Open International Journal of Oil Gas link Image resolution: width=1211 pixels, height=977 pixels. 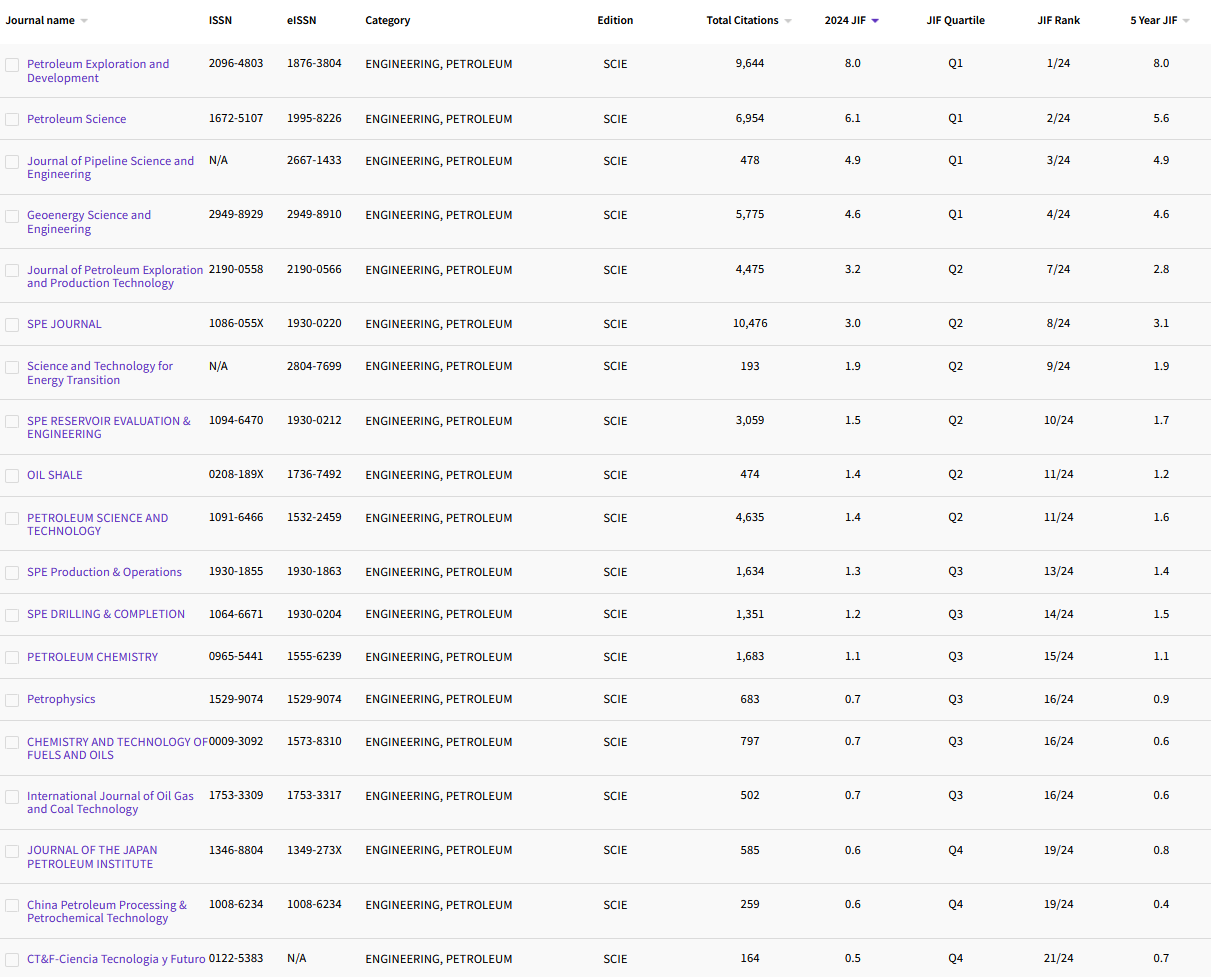[110, 802]
